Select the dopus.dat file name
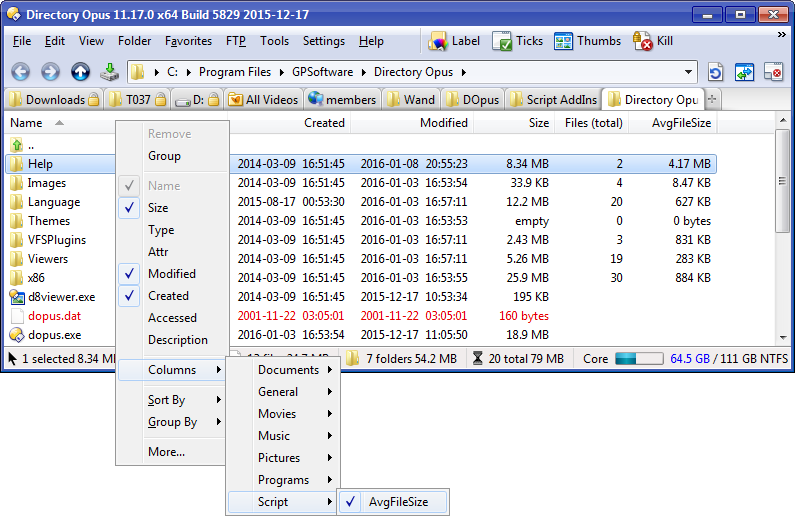 [54, 316]
